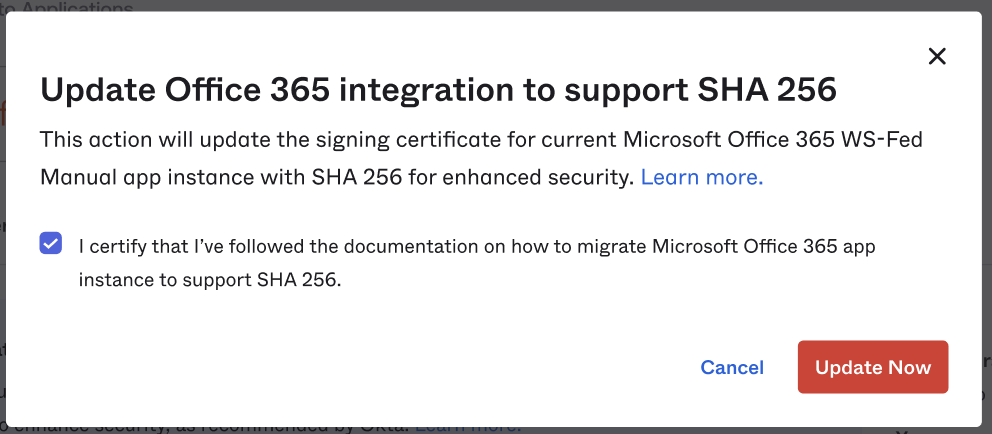Close the SHA 256 update dialog
992x434 pixels.
tap(937, 56)
